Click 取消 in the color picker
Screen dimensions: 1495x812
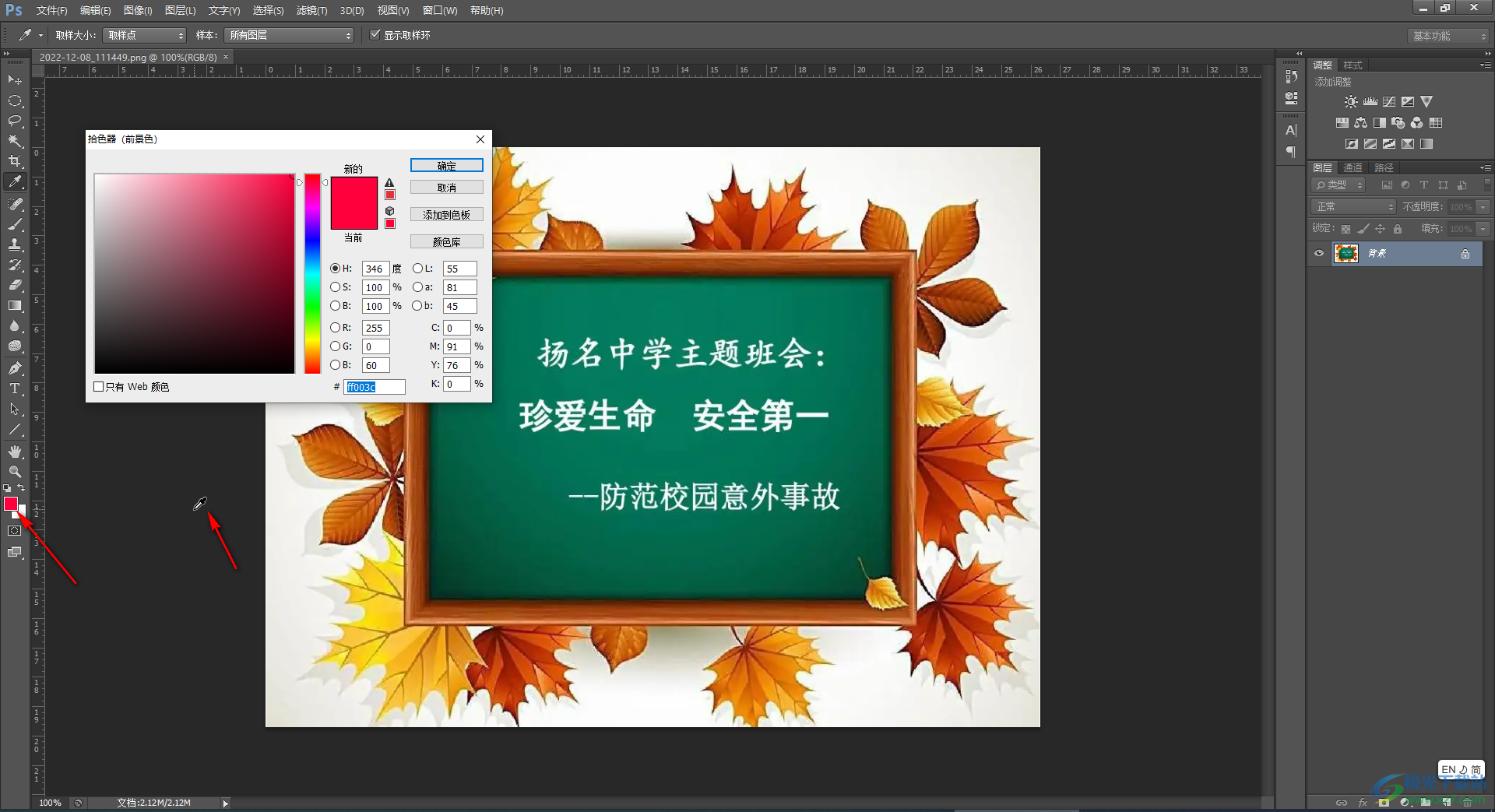(447, 188)
